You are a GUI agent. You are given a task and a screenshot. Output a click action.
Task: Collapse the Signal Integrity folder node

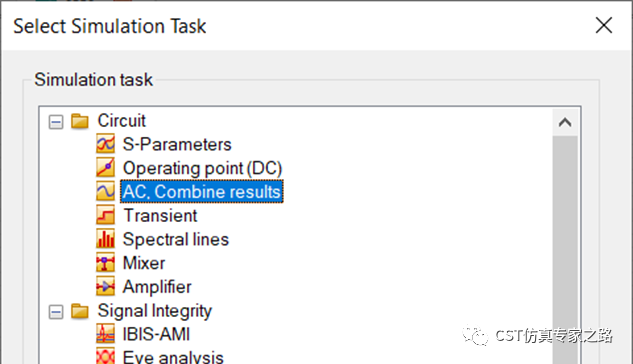click(56, 312)
